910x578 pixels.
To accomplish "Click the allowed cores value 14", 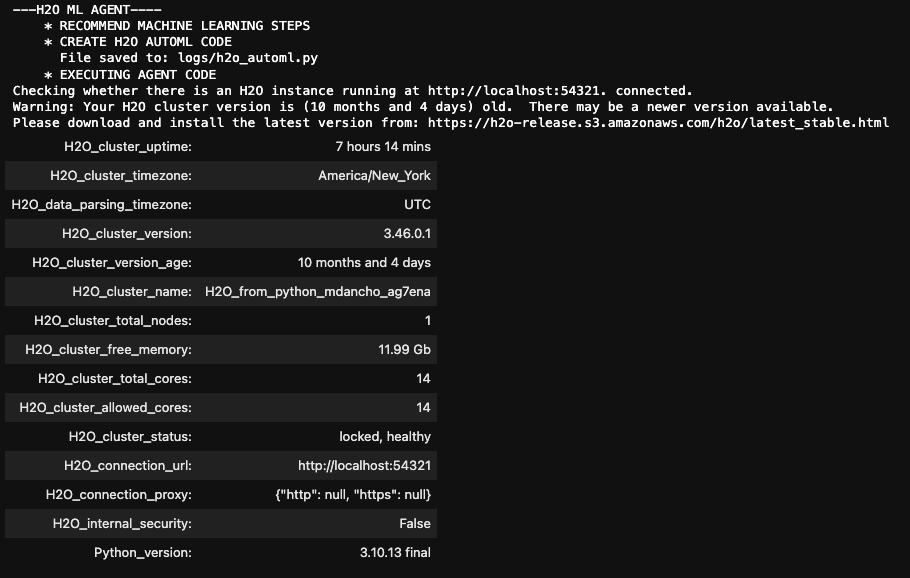I will point(423,408).
